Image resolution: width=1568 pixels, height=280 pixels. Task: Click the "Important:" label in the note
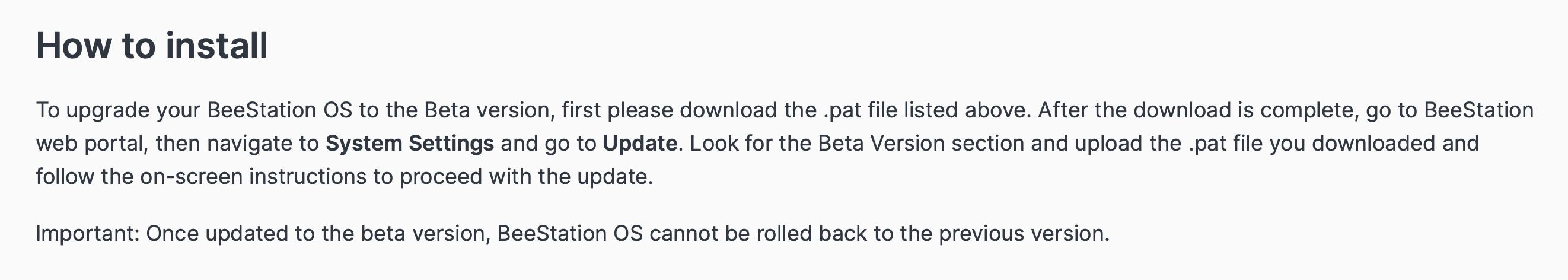[x=88, y=234]
